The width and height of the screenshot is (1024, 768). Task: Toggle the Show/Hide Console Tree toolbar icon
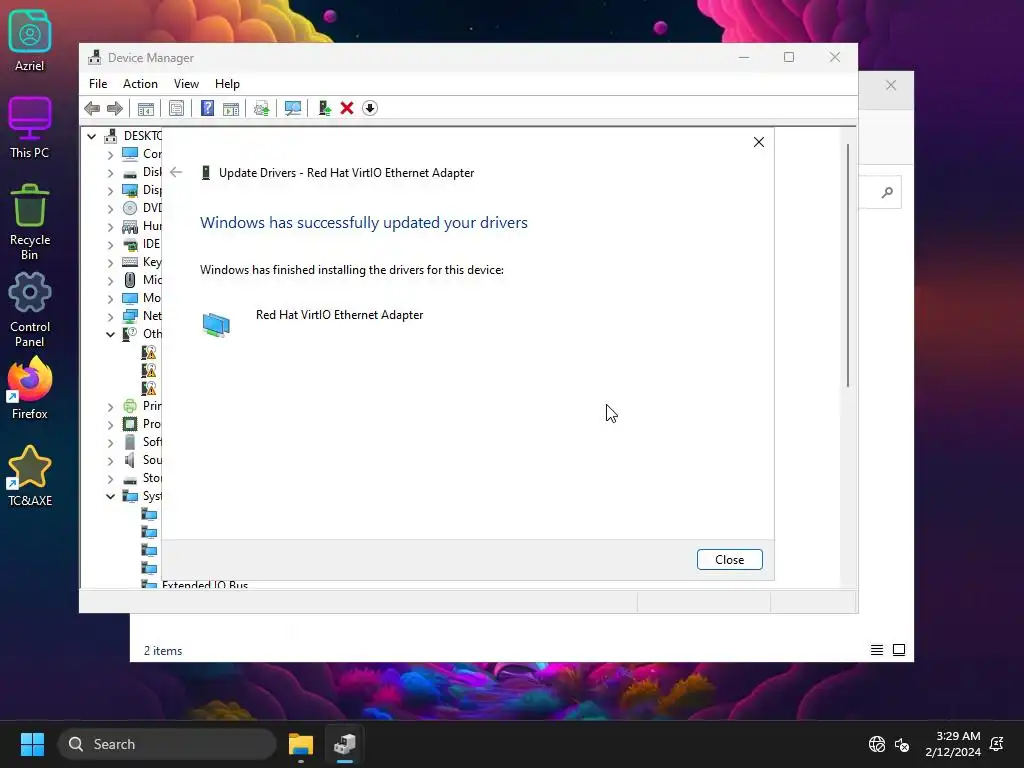point(146,108)
